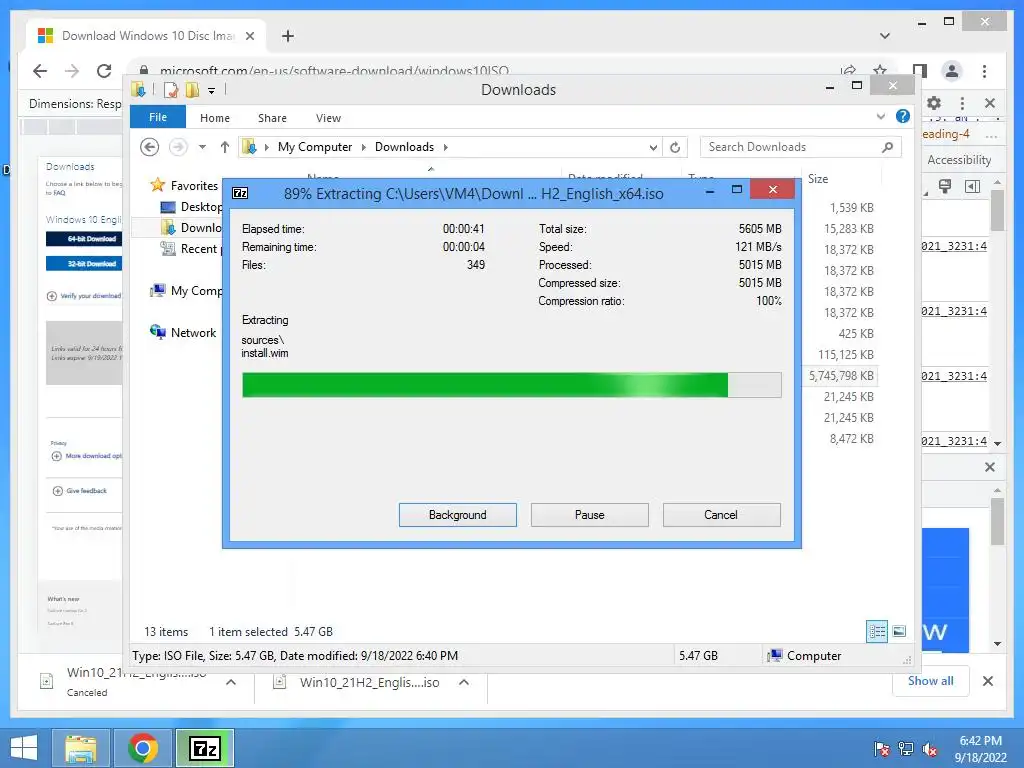Viewport: 1024px width, 768px height.
Task: Click the extraction progress bar
Action: coord(511,385)
